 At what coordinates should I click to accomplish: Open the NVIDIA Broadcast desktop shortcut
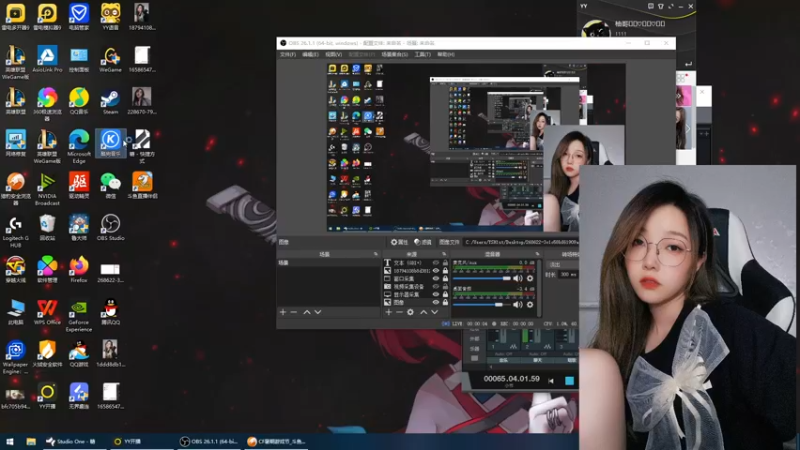(47, 189)
